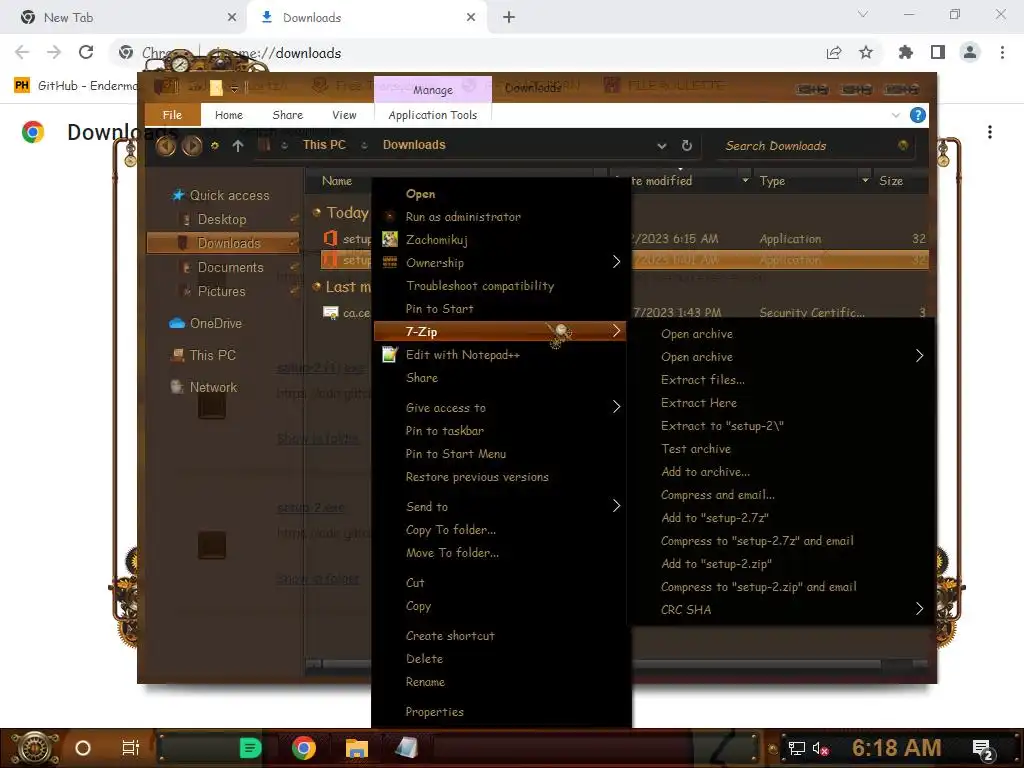The height and width of the screenshot is (768, 1024).
Task: Open Chrome three-dot menu
Action: coord(1002,52)
